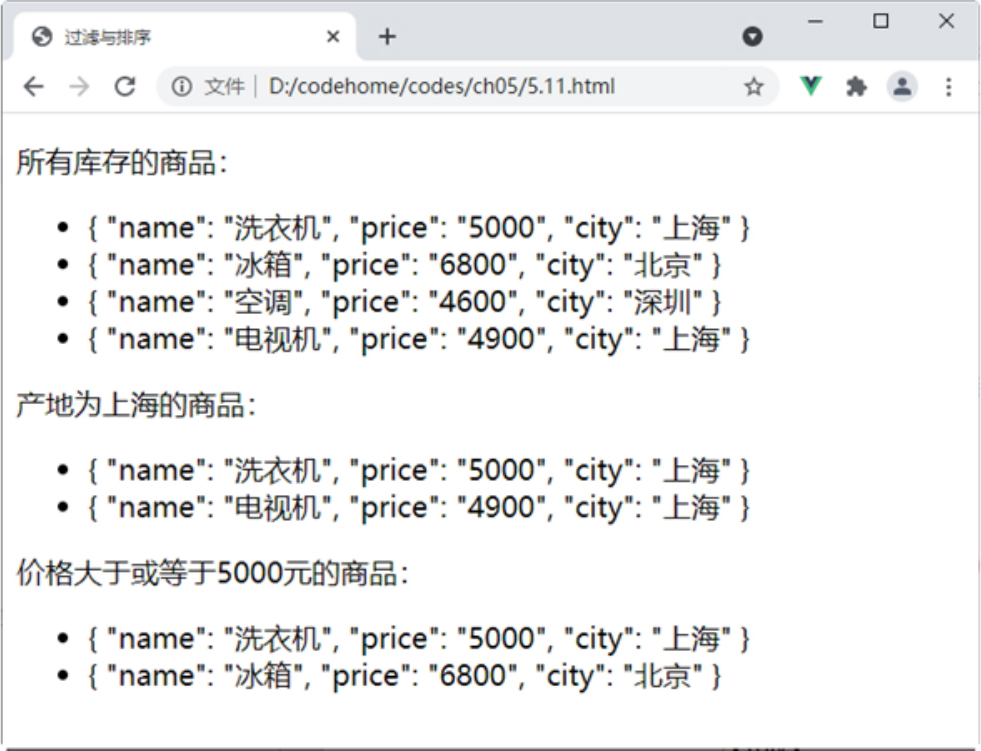
Task: Expand the circled down-arrow in tab strip
Action: click(752, 37)
